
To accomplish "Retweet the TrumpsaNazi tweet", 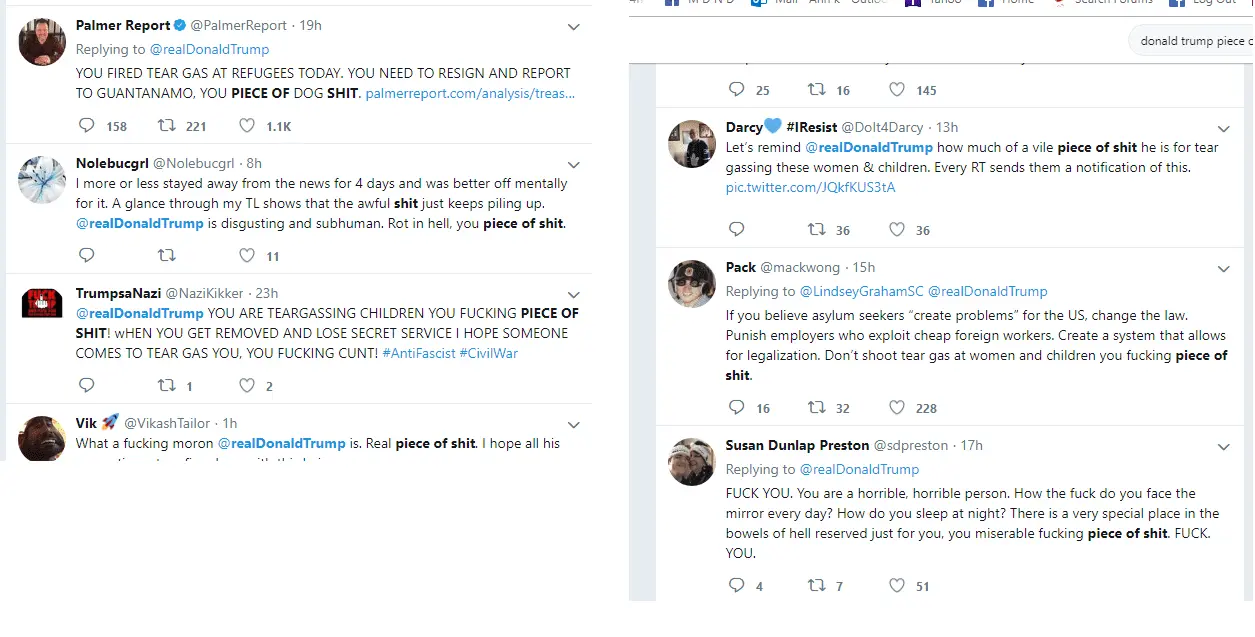I will tap(167, 385).
